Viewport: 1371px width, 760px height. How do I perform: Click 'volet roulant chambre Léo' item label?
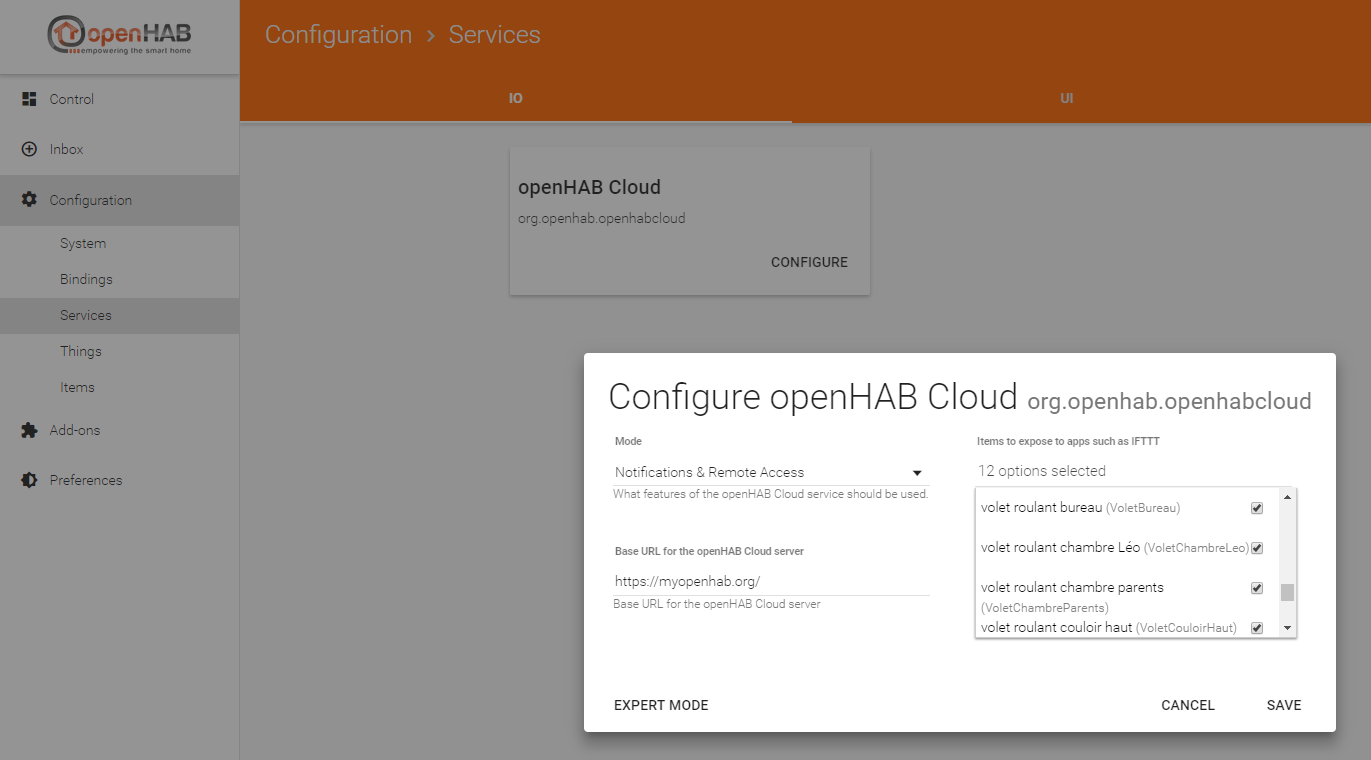[1060, 547]
